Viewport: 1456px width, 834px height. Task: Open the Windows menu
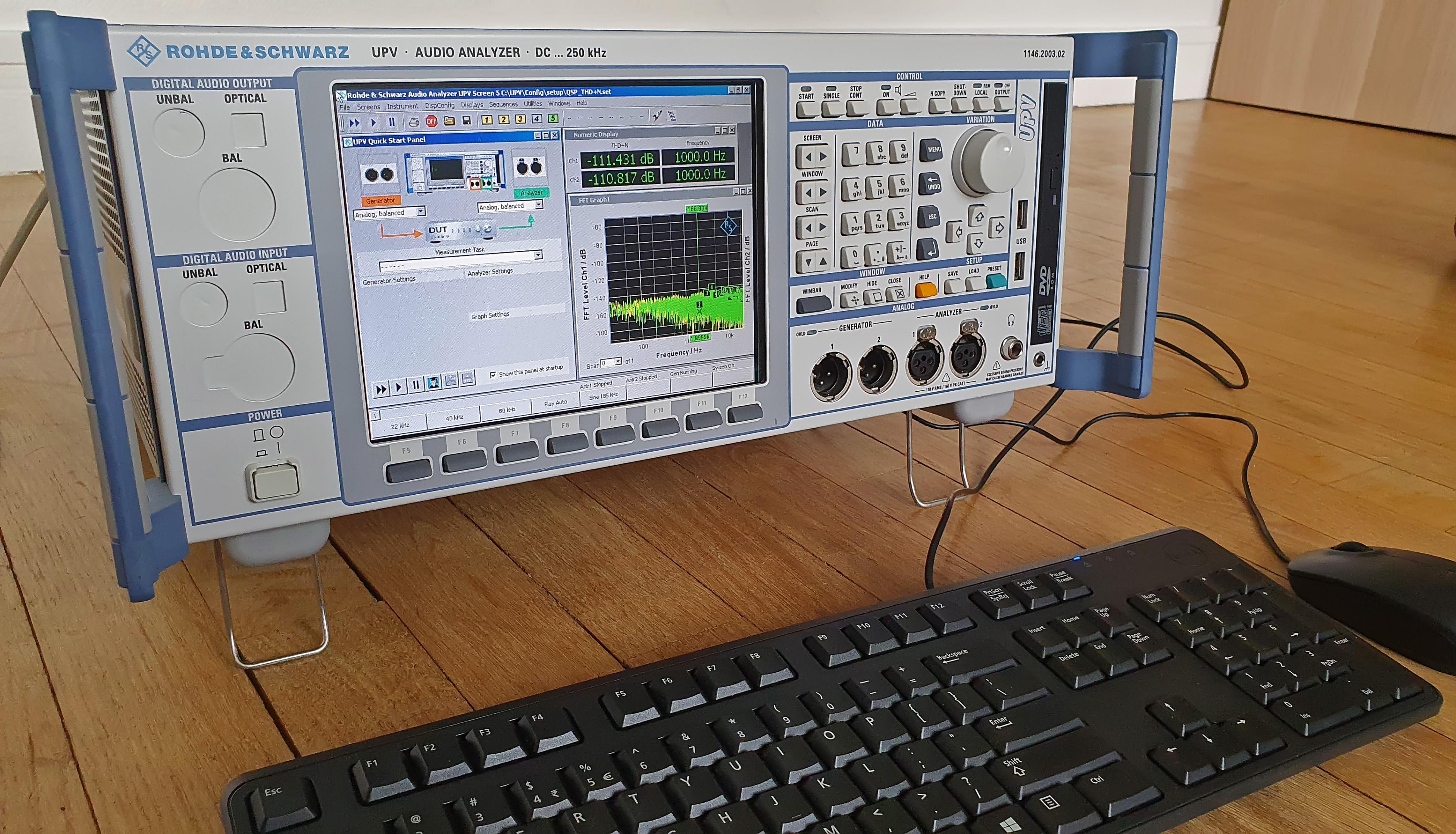point(559,103)
